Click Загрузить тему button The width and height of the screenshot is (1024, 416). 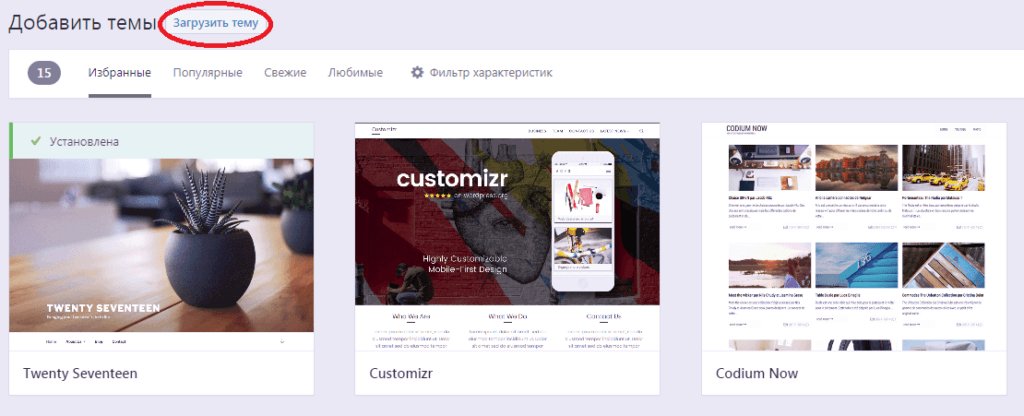pyautogui.click(x=216, y=23)
